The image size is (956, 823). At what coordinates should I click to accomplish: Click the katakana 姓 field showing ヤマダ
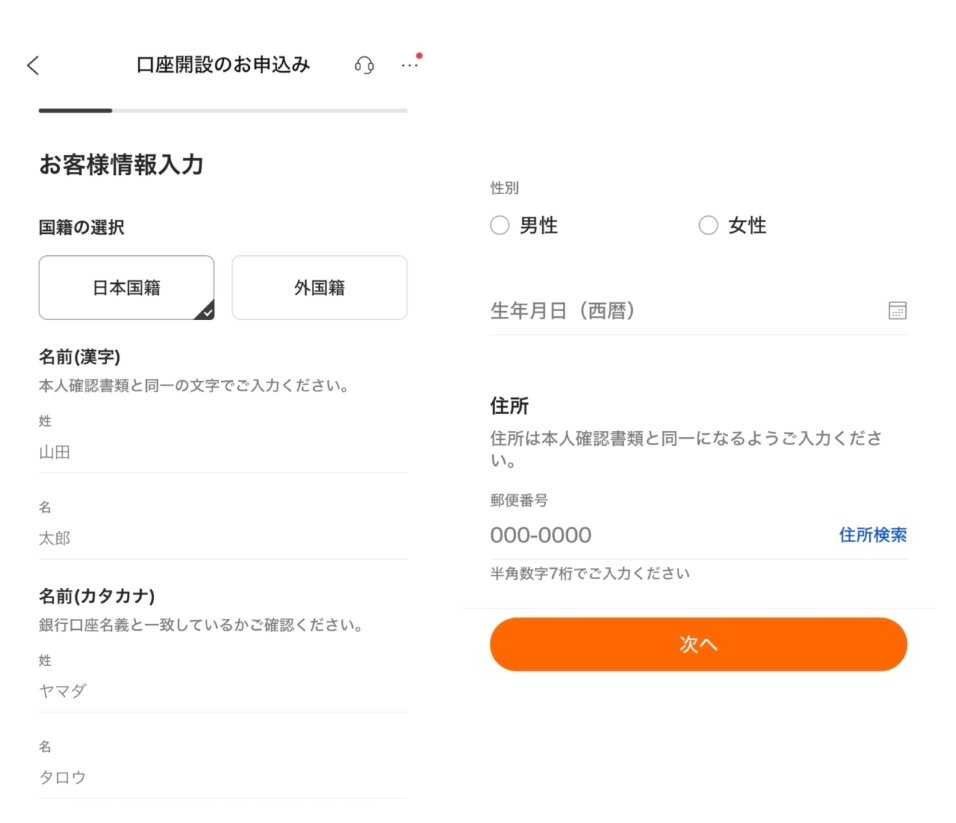[222, 691]
